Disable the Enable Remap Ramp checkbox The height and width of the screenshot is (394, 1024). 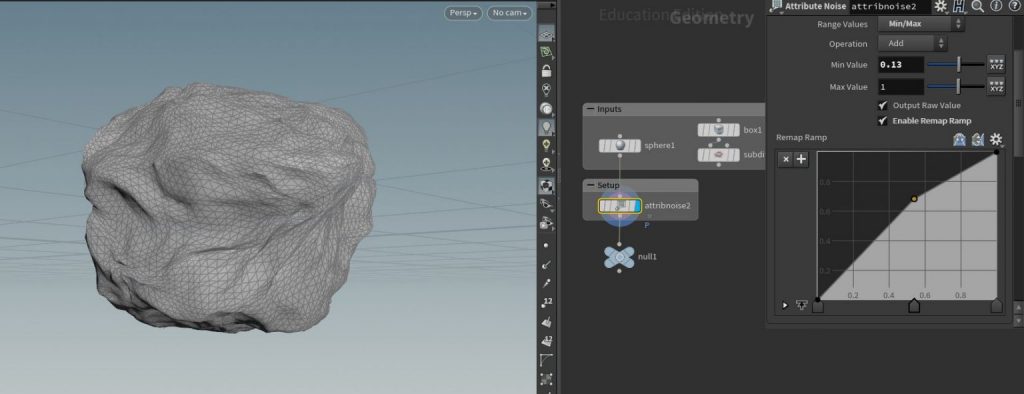click(x=883, y=121)
